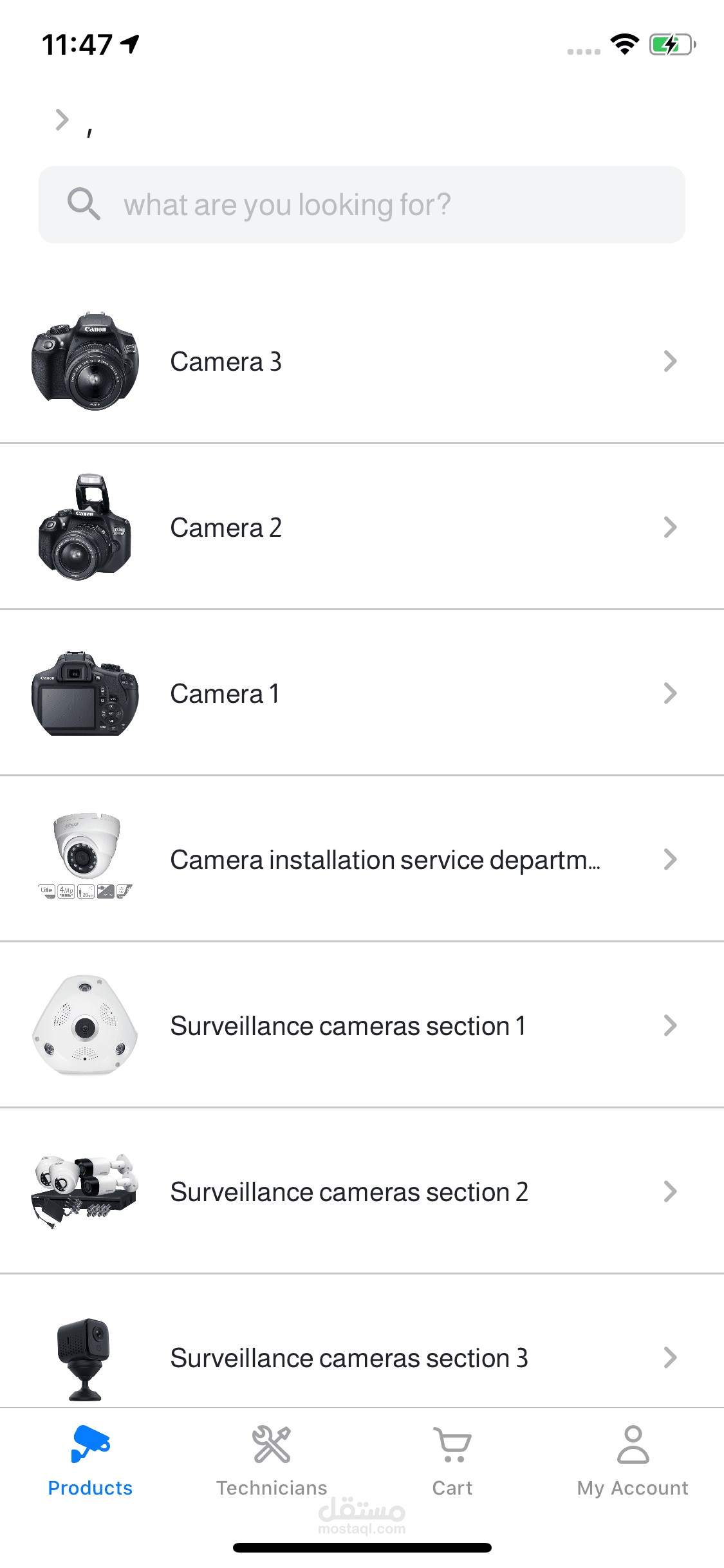724x1568 pixels.
Task: Tap the battery charging status icon
Action: click(x=671, y=44)
